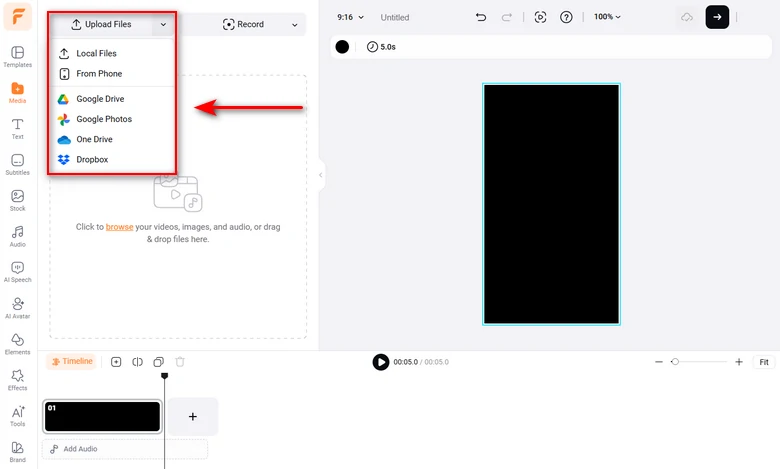The image size is (780, 469).
Task: Switch to Timeline view button
Action: click(73, 362)
